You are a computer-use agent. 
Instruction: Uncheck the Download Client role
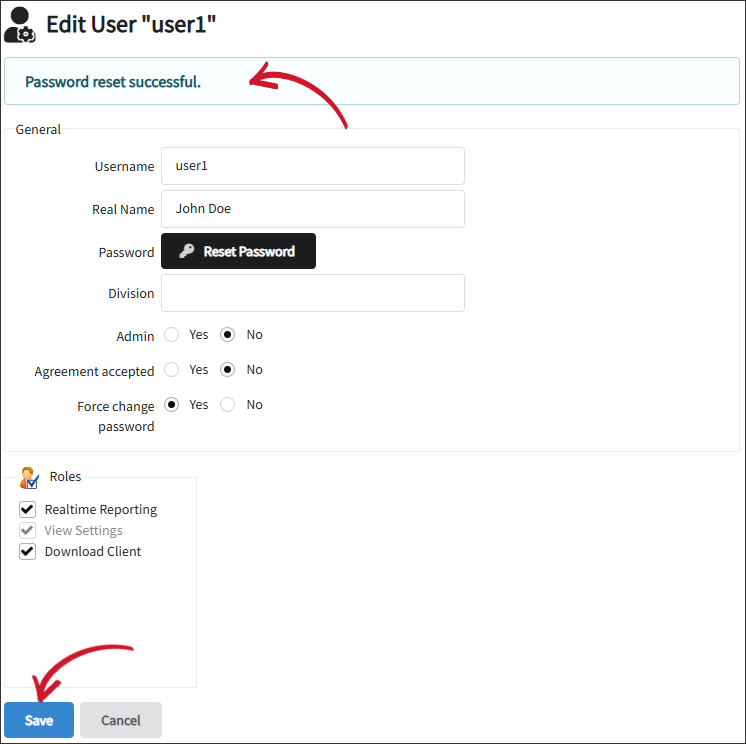click(x=27, y=551)
